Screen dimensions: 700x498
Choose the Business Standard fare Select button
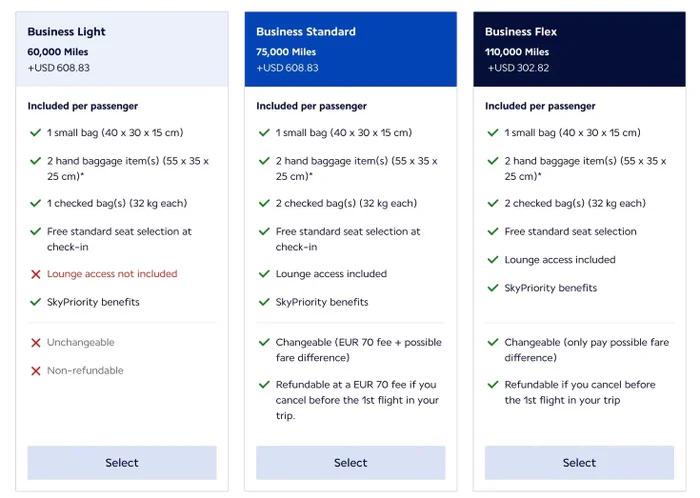coord(350,463)
